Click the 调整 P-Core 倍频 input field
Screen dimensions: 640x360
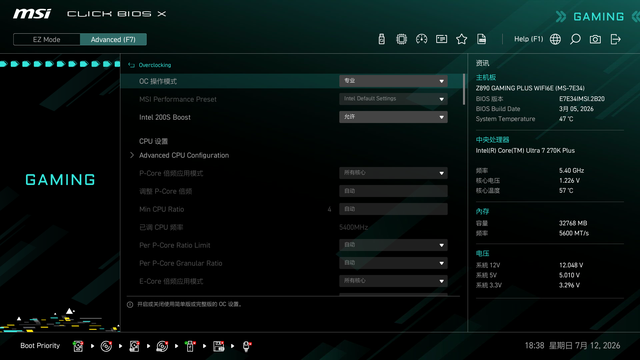[393, 191]
